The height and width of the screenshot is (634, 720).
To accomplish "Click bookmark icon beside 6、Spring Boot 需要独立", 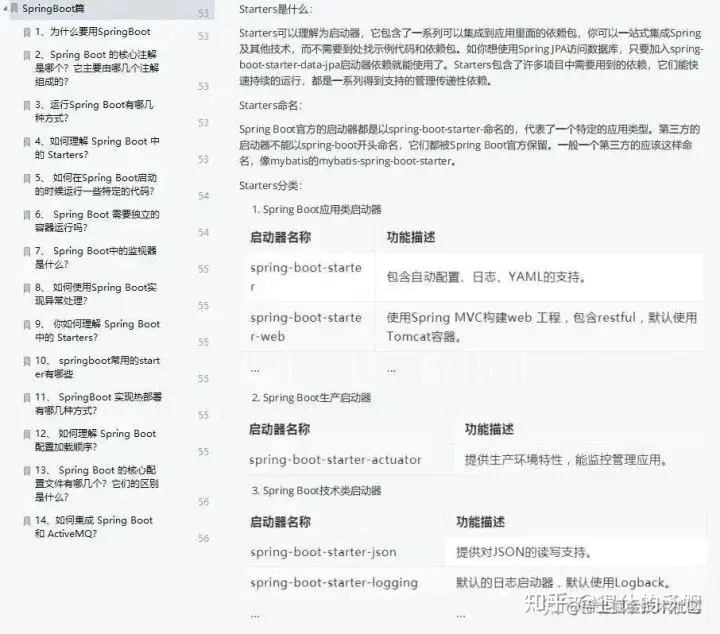I will [27, 215].
